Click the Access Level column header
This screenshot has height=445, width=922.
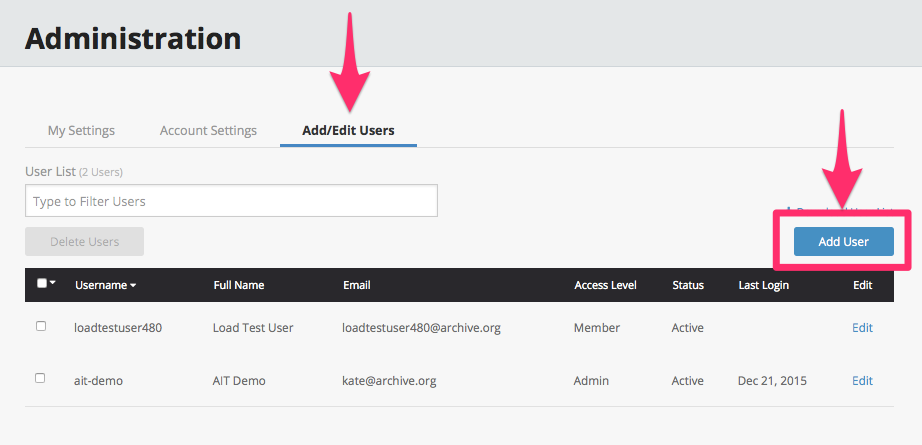point(605,285)
